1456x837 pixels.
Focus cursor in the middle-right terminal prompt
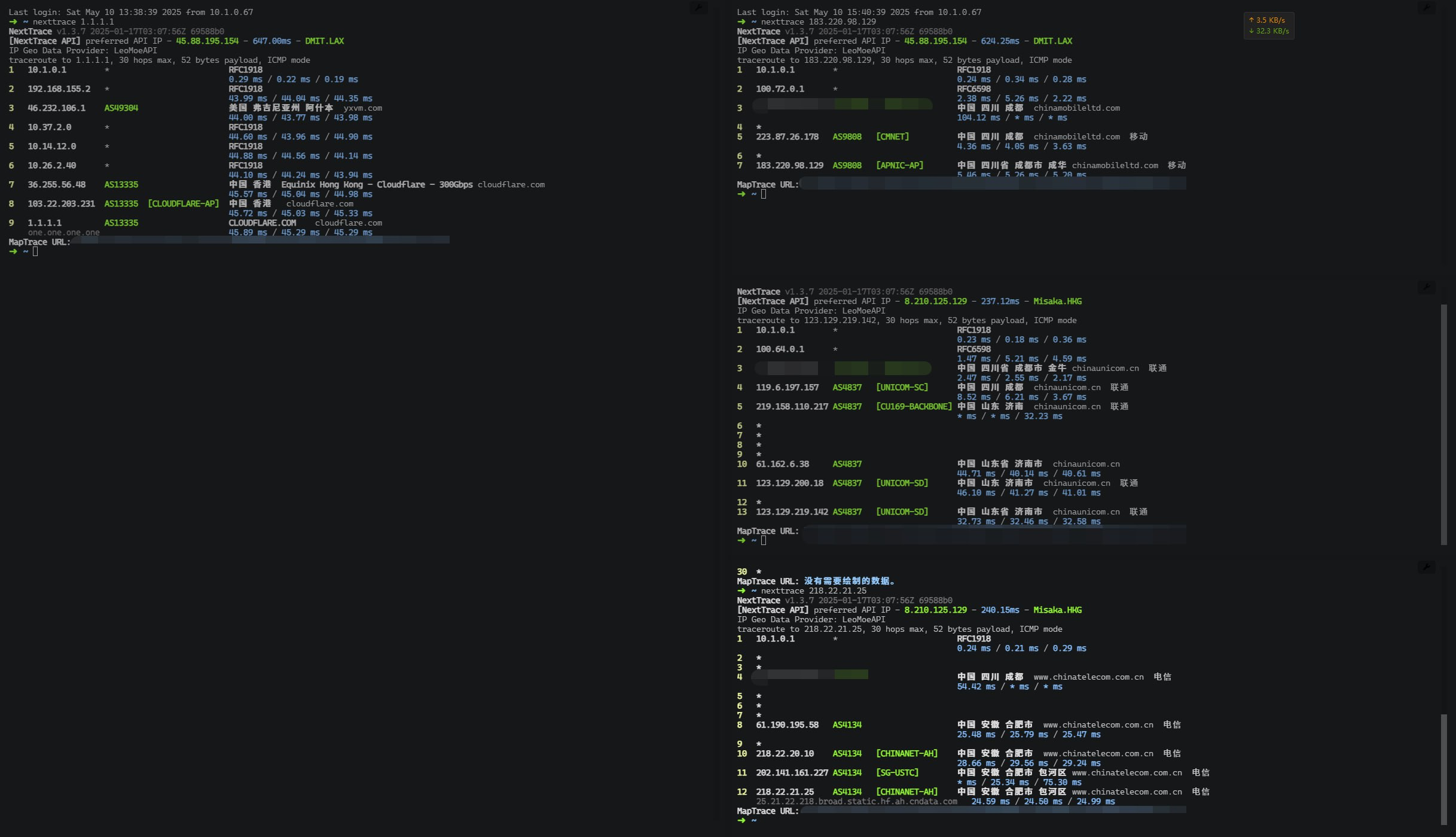pyautogui.click(x=764, y=541)
